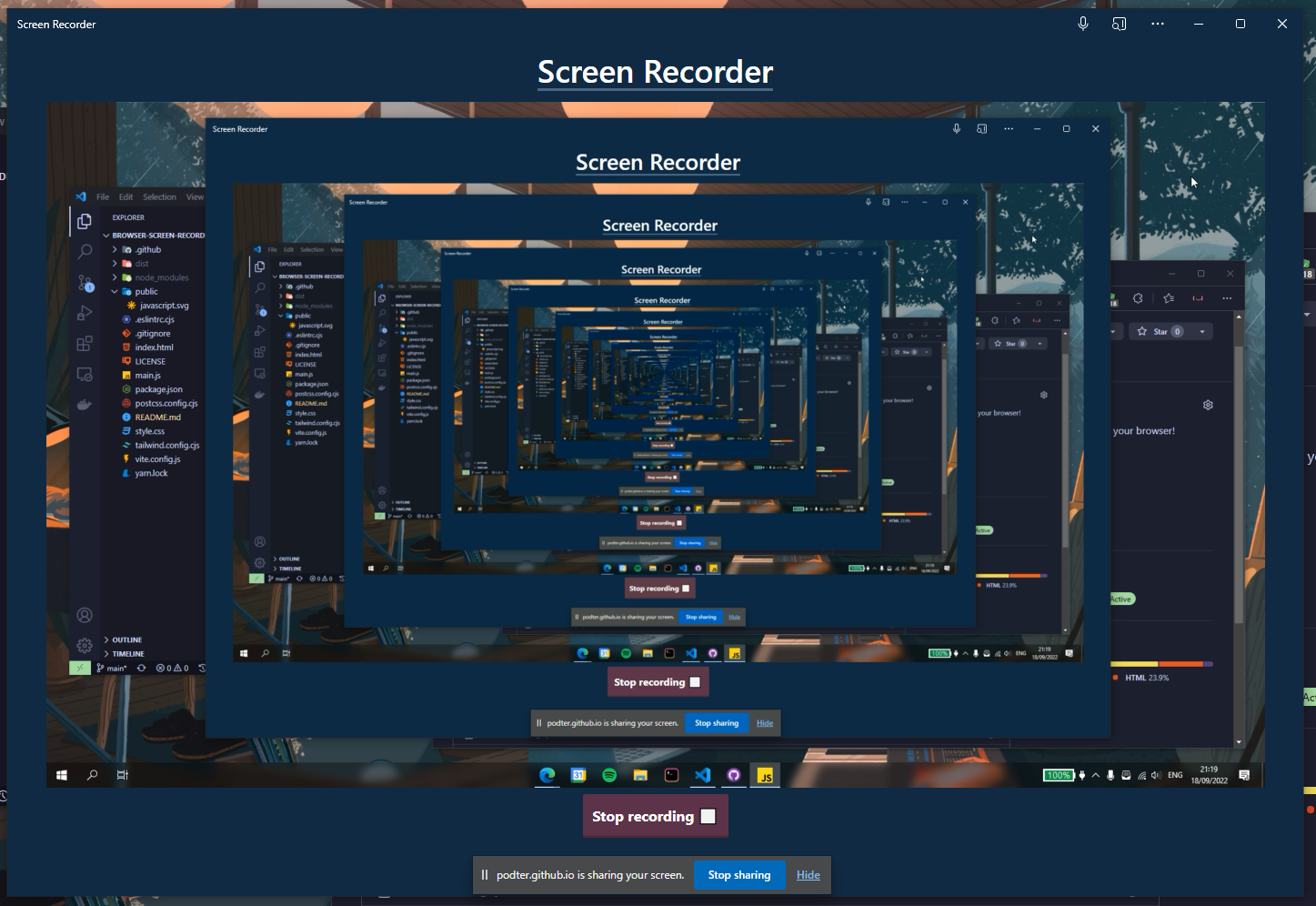The width and height of the screenshot is (1316, 906).
Task: Click the VS Code icon on the largest previewed taskbar
Action: [x=702, y=775]
